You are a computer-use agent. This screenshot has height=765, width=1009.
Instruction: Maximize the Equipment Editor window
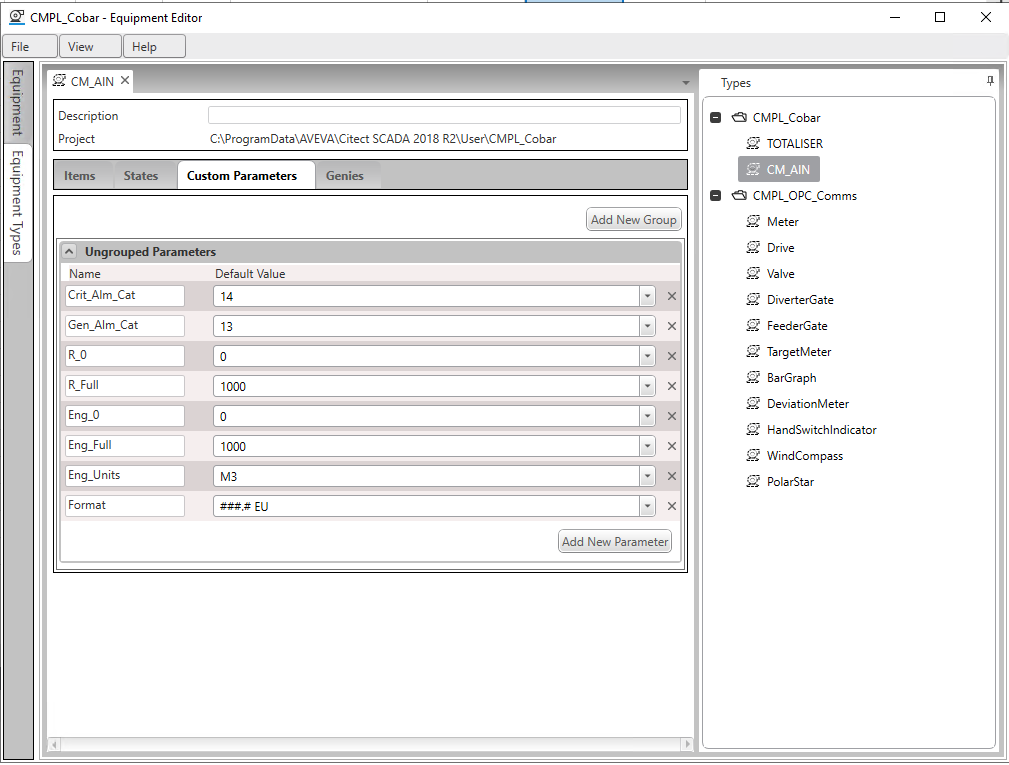point(940,17)
